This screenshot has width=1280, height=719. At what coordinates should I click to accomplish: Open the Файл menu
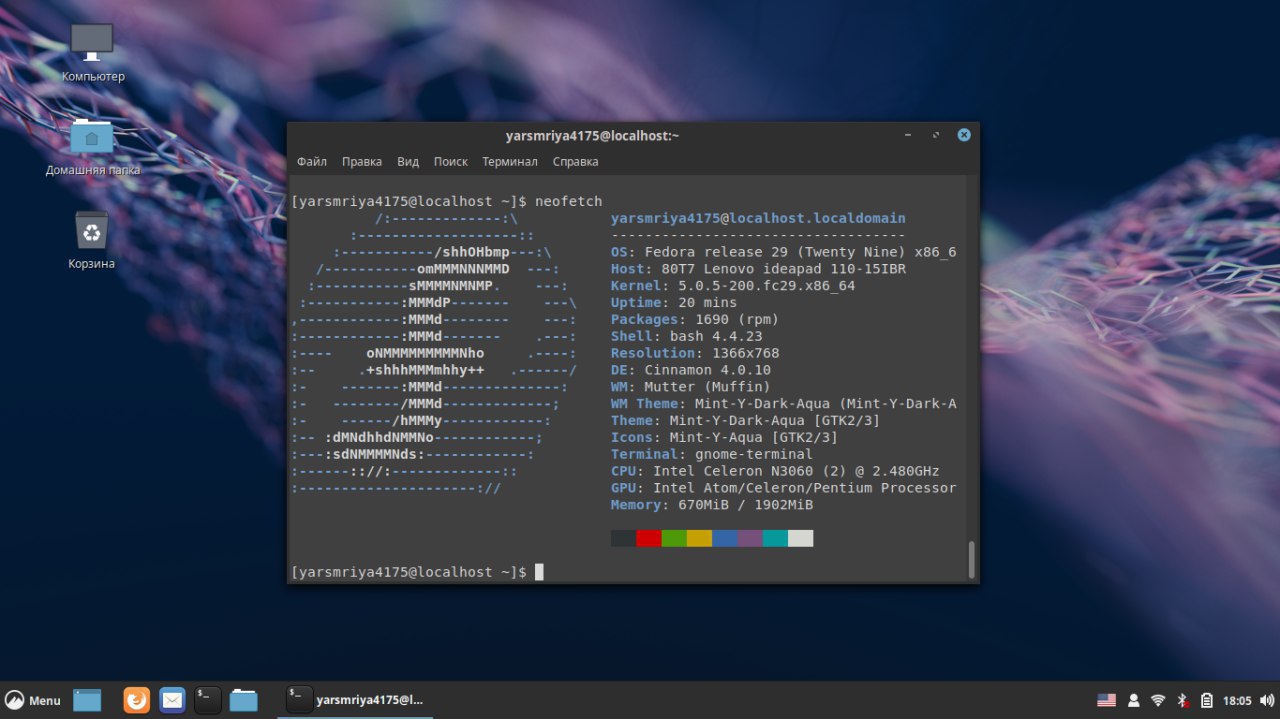point(312,161)
